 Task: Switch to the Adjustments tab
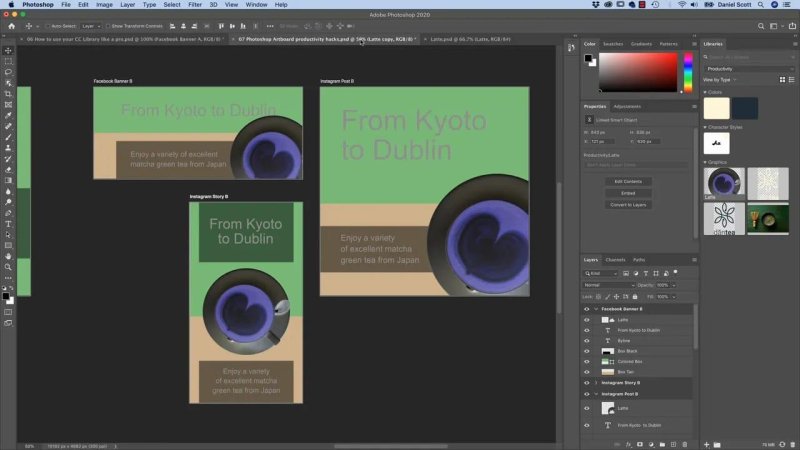tap(627, 107)
